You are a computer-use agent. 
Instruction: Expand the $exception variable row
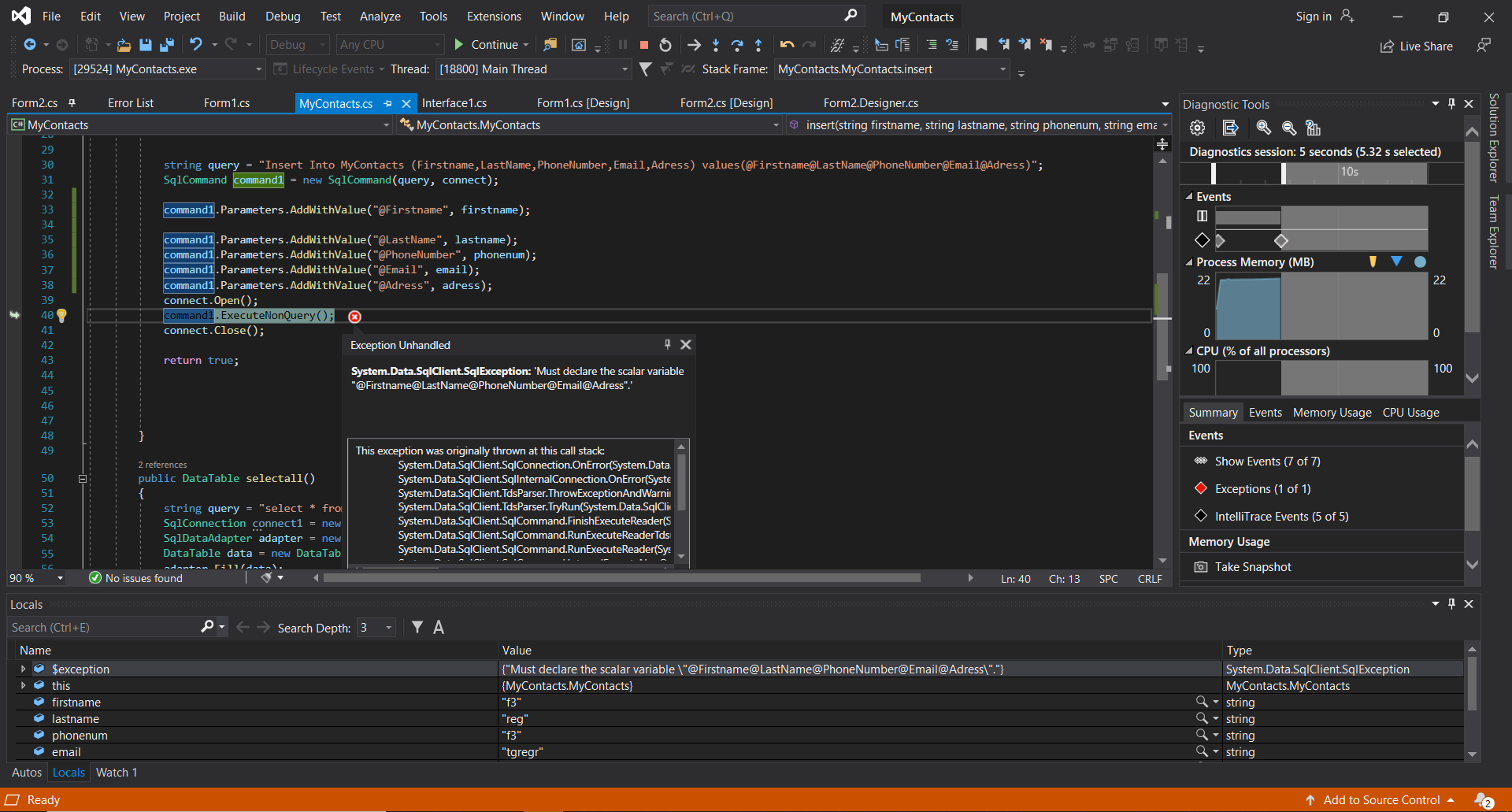23,669
